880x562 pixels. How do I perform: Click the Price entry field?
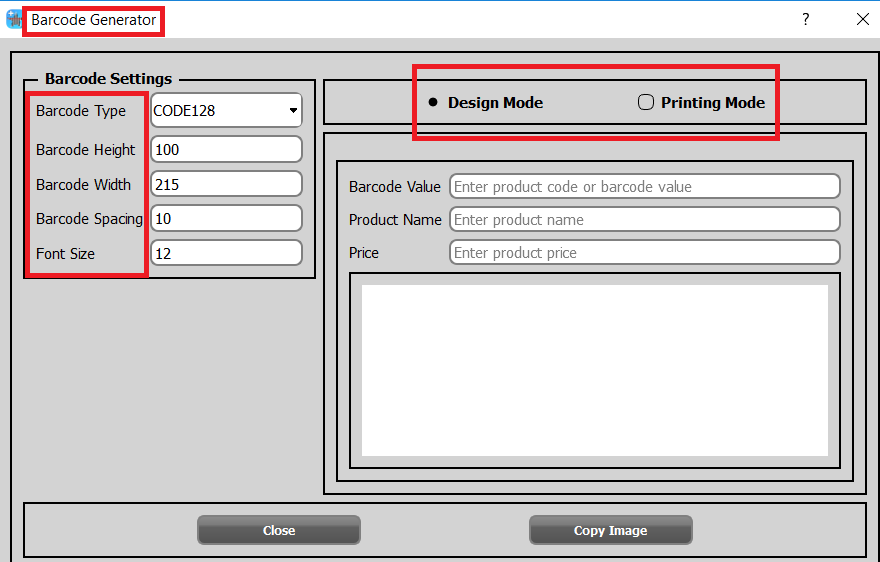pyautogui.click(x=644, y=253)
